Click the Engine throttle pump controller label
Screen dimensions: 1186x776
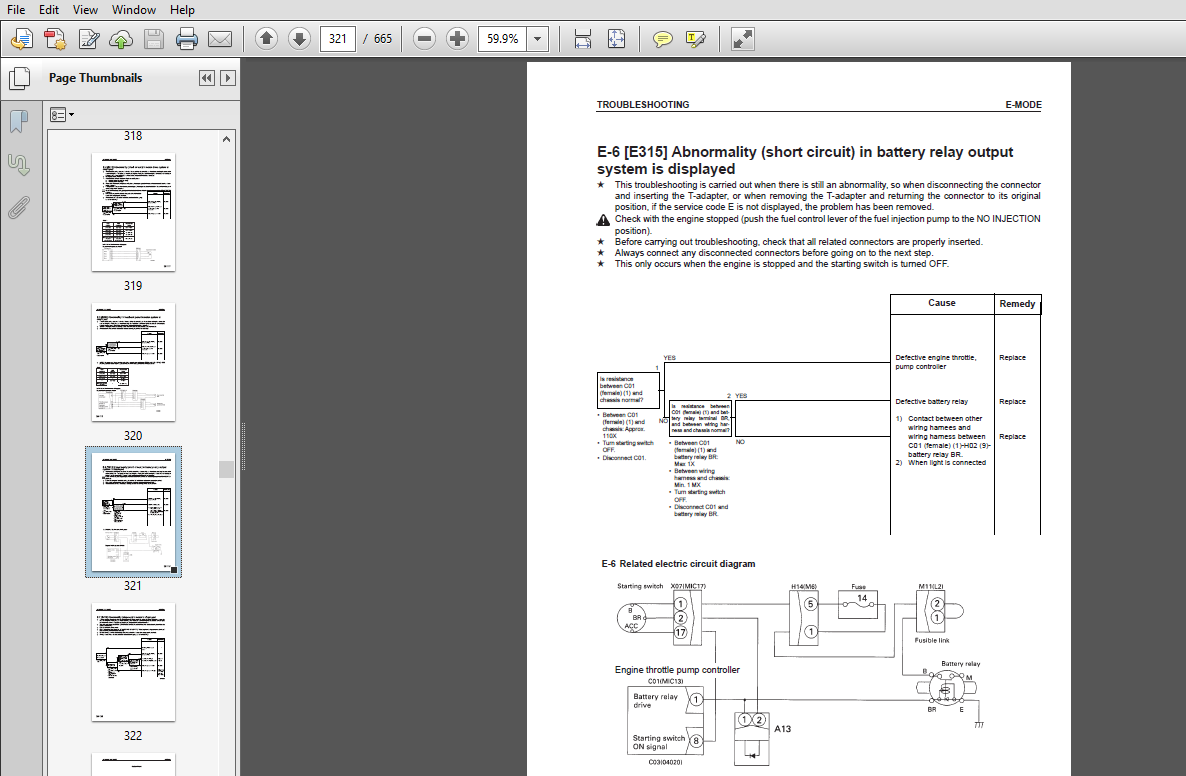coord(677,669)
